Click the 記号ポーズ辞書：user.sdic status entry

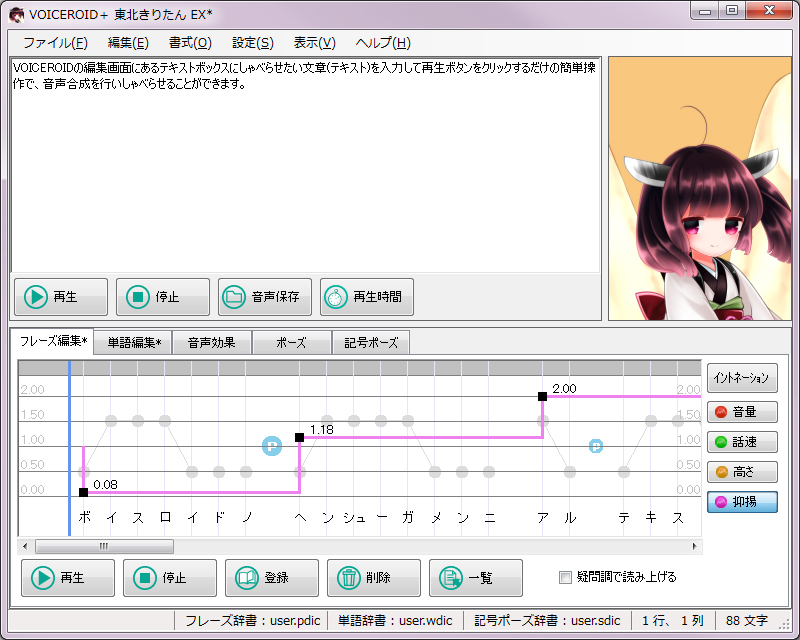tap(547, 621)
